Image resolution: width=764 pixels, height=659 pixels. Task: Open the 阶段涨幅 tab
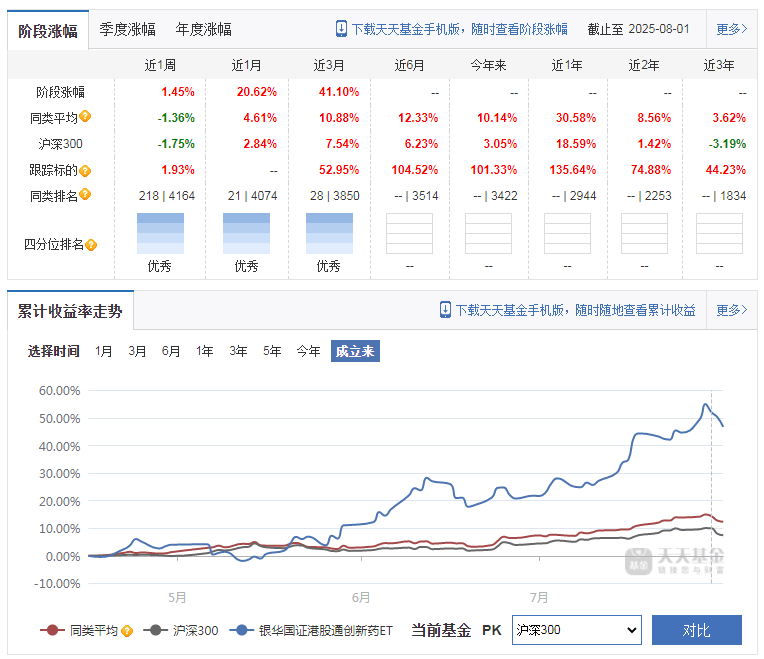[48, 31]
